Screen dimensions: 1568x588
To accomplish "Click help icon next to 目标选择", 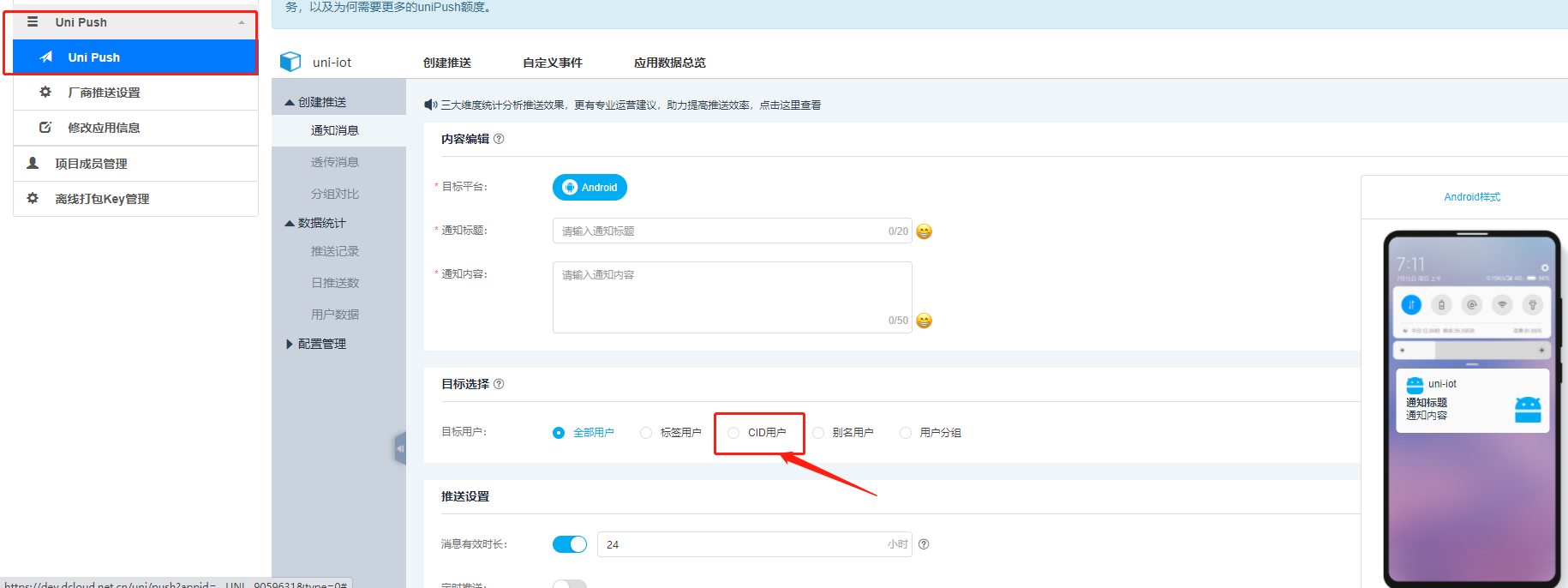I will [499, 384].
